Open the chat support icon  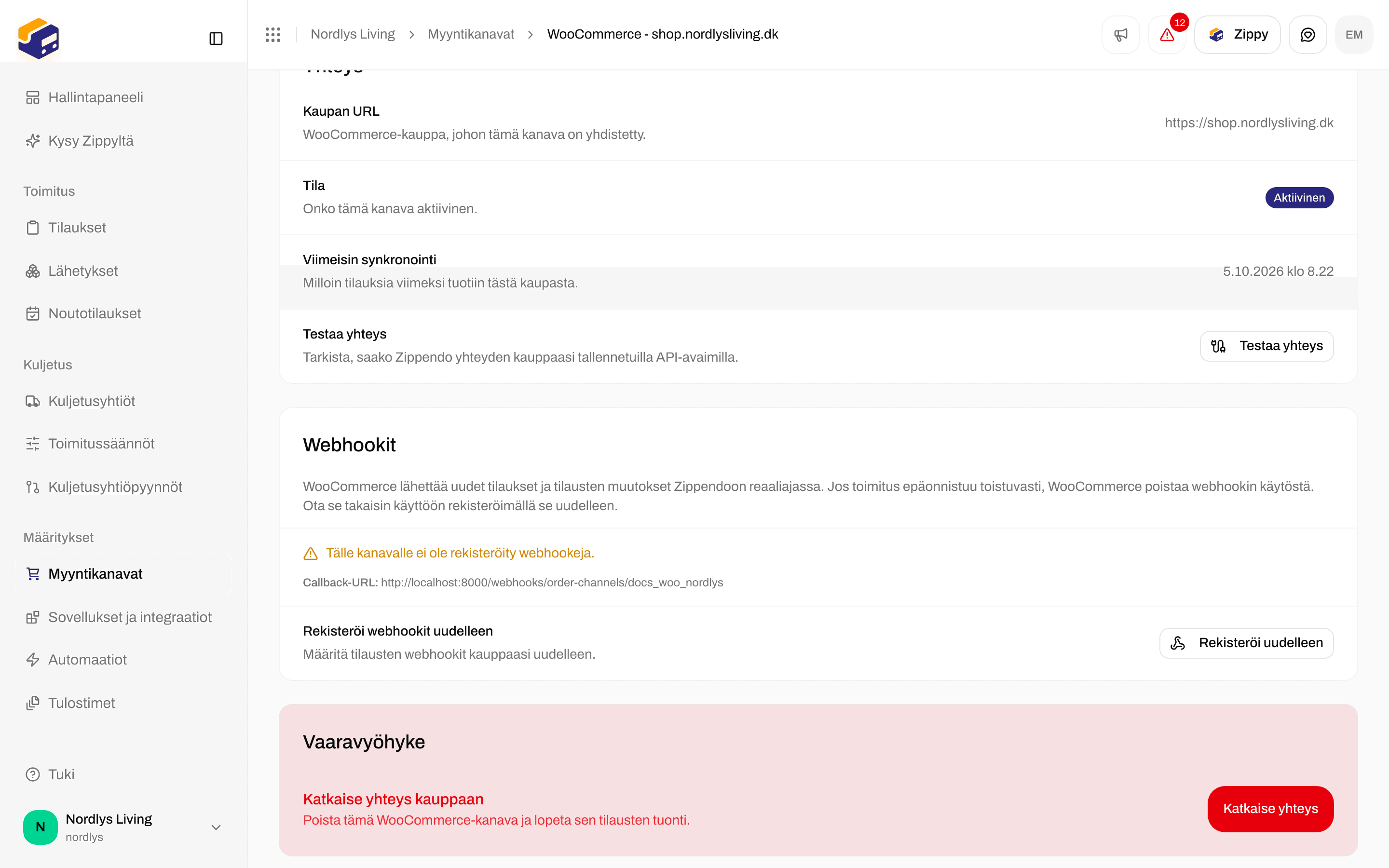[x=1307, y=34]
